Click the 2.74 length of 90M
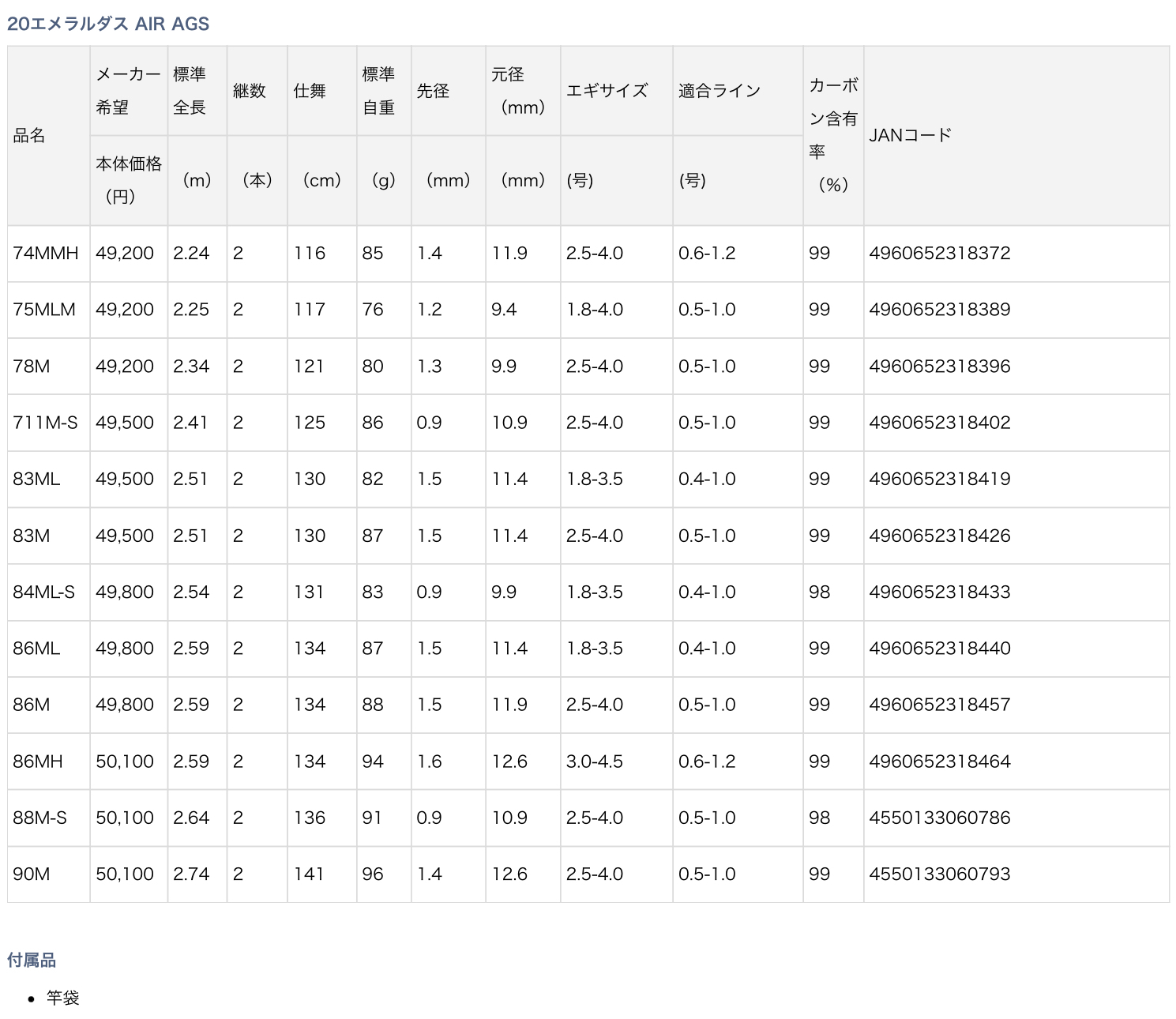Screen dimensions: 1176x1019 pyautogui.click(x=191, y=874)
